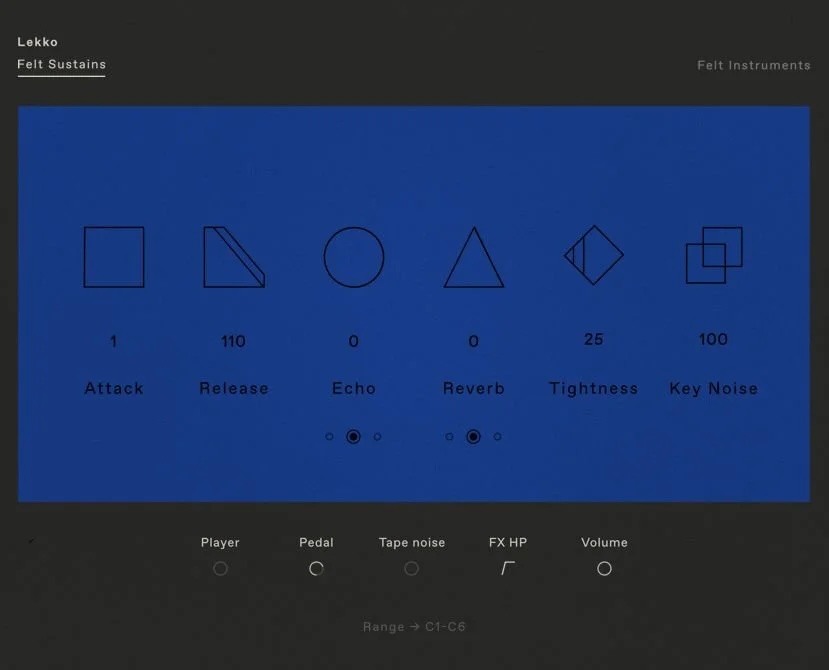Select the first Echo mode dot
The image size is (829, 670).
pos(329,437)
